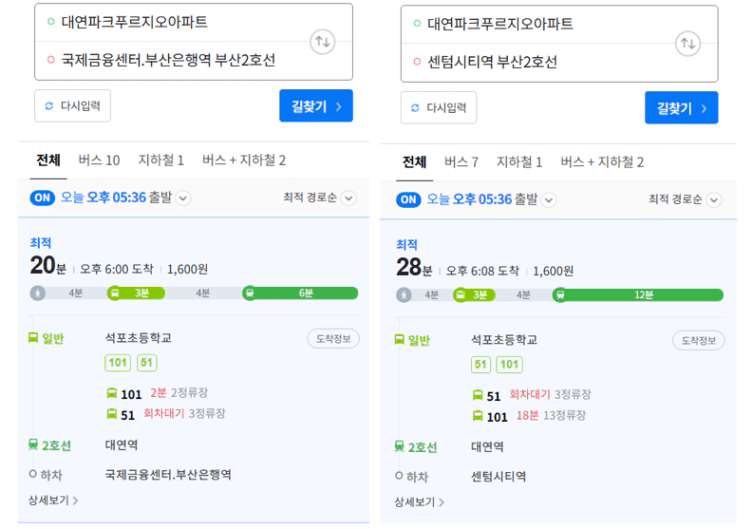Click left 길찾기 search button
753x529 pixels.
tap(316, 106)
